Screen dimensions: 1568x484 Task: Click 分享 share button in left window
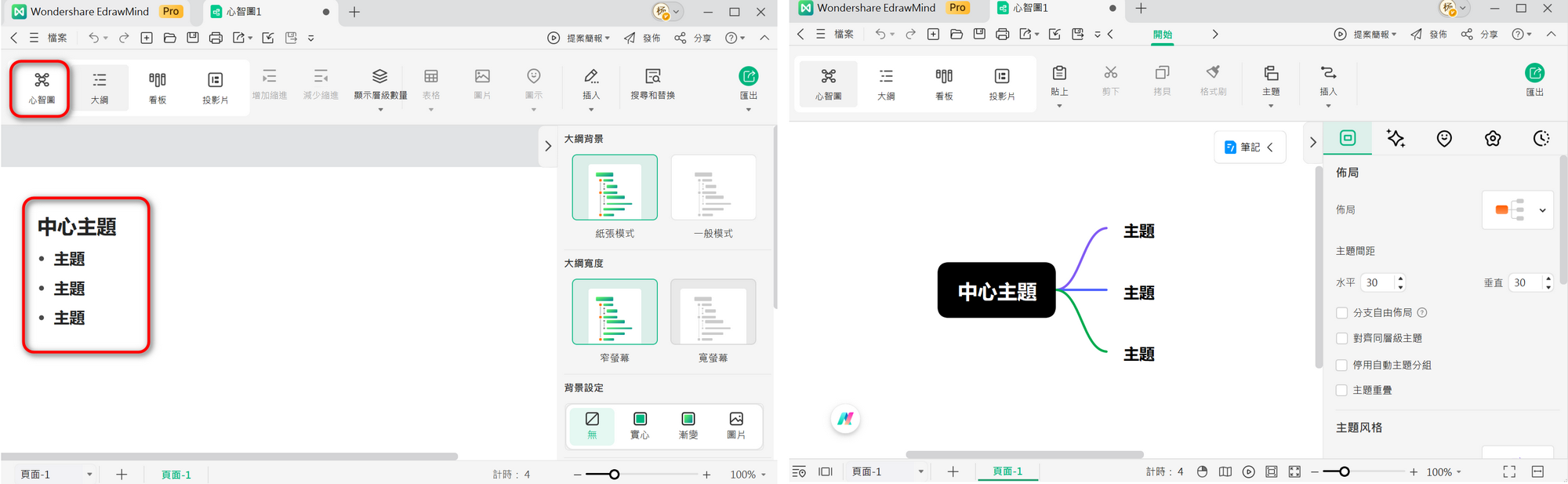[x=692, y=38]
